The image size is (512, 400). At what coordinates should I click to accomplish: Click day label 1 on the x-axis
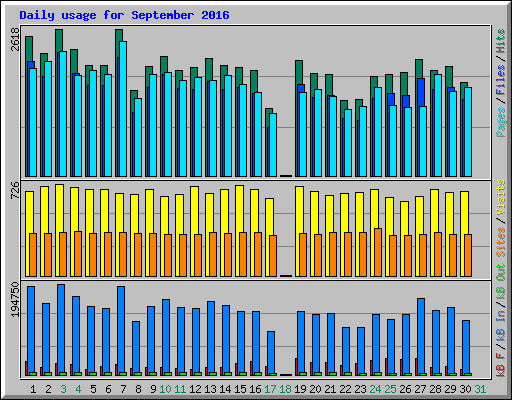[33, 389]
